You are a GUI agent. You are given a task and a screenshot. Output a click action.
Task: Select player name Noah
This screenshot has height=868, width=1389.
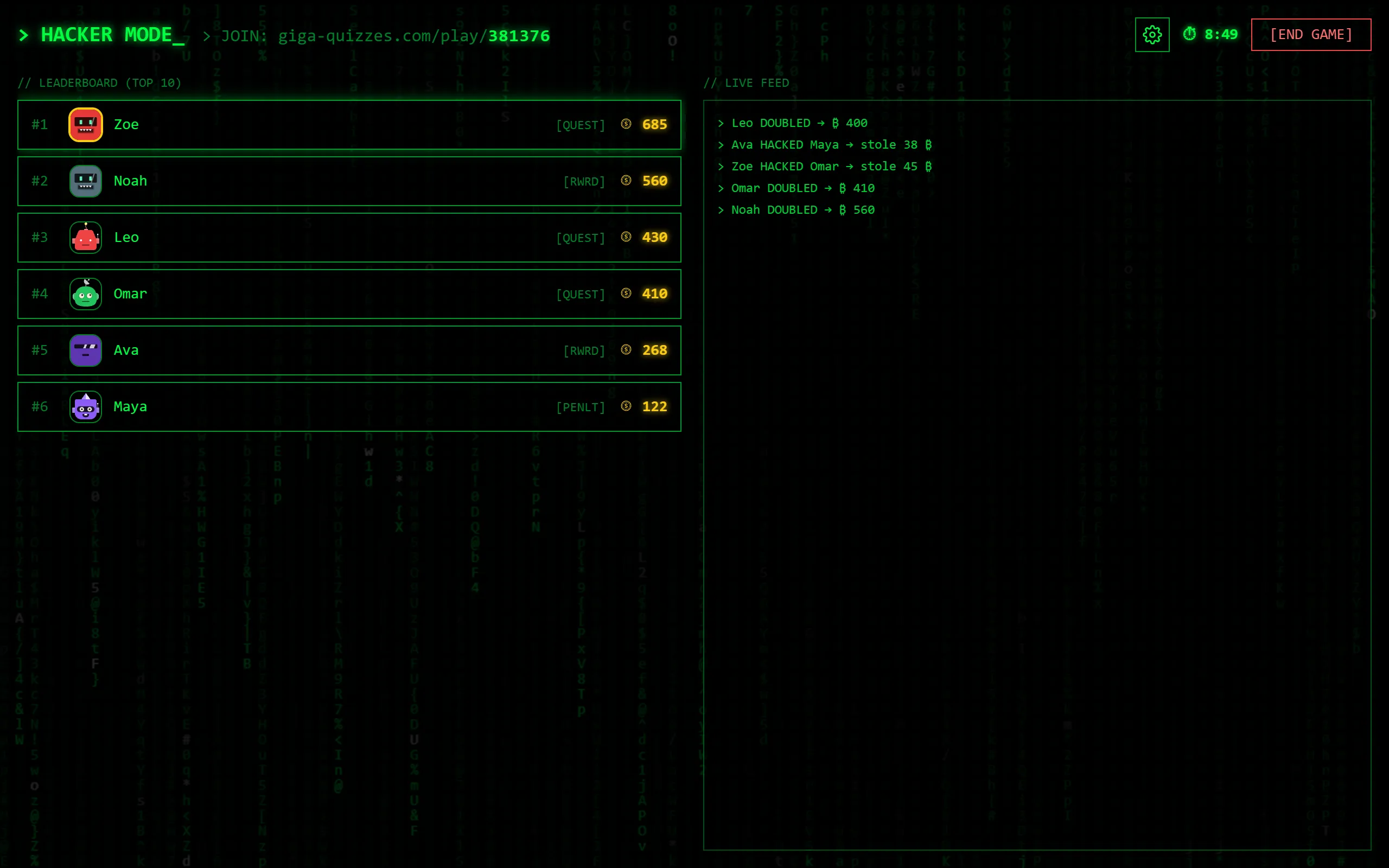[x=130, y=181]
